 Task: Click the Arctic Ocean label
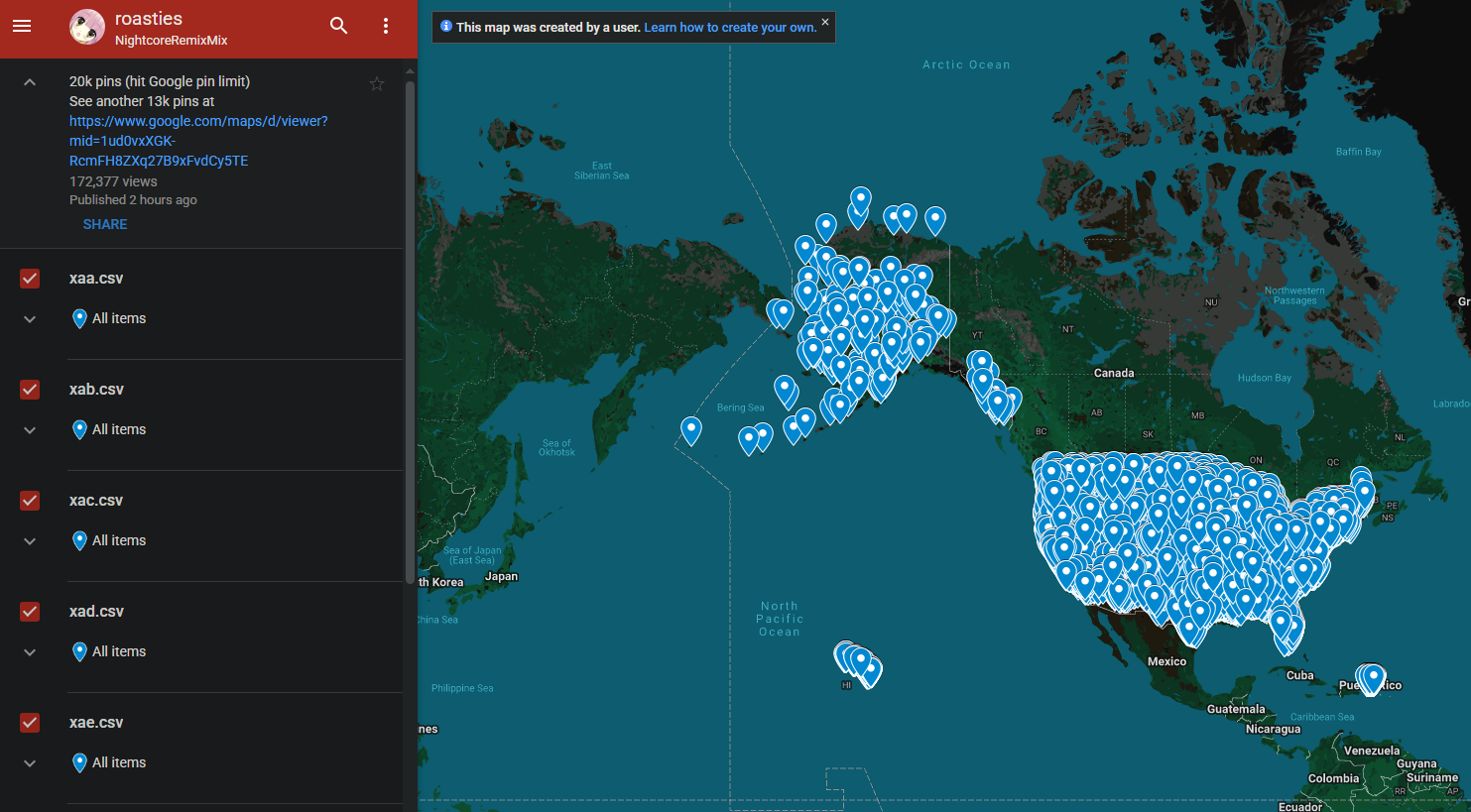coord(966,64)
